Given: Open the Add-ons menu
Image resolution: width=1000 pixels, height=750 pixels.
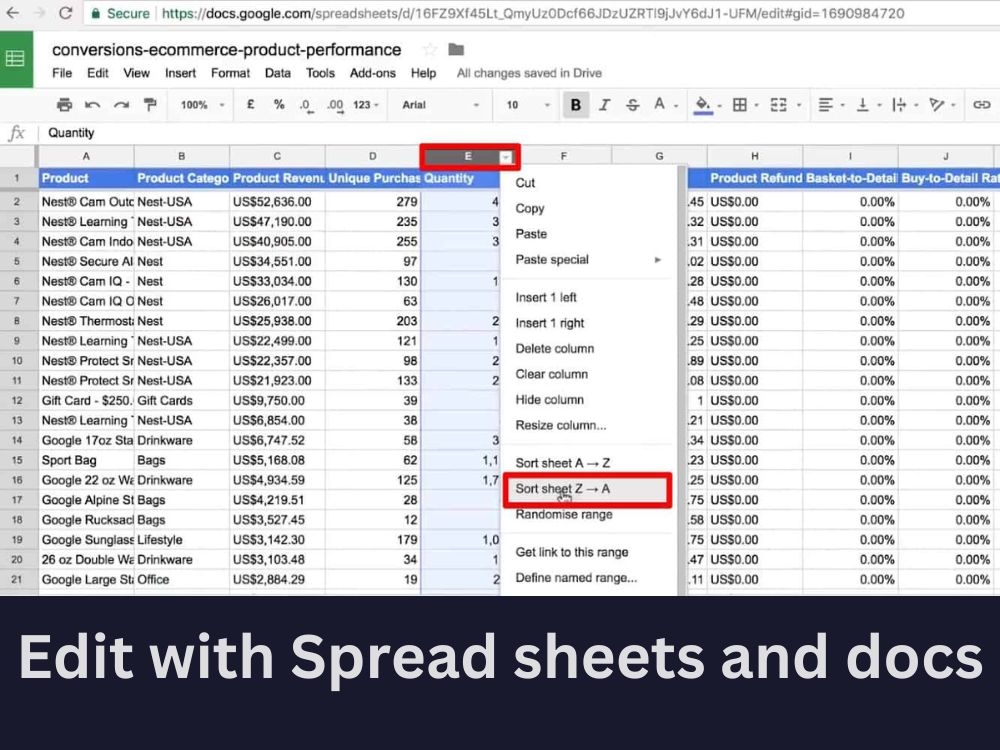Looking at the screenshot, I should [x=372, y=73].
